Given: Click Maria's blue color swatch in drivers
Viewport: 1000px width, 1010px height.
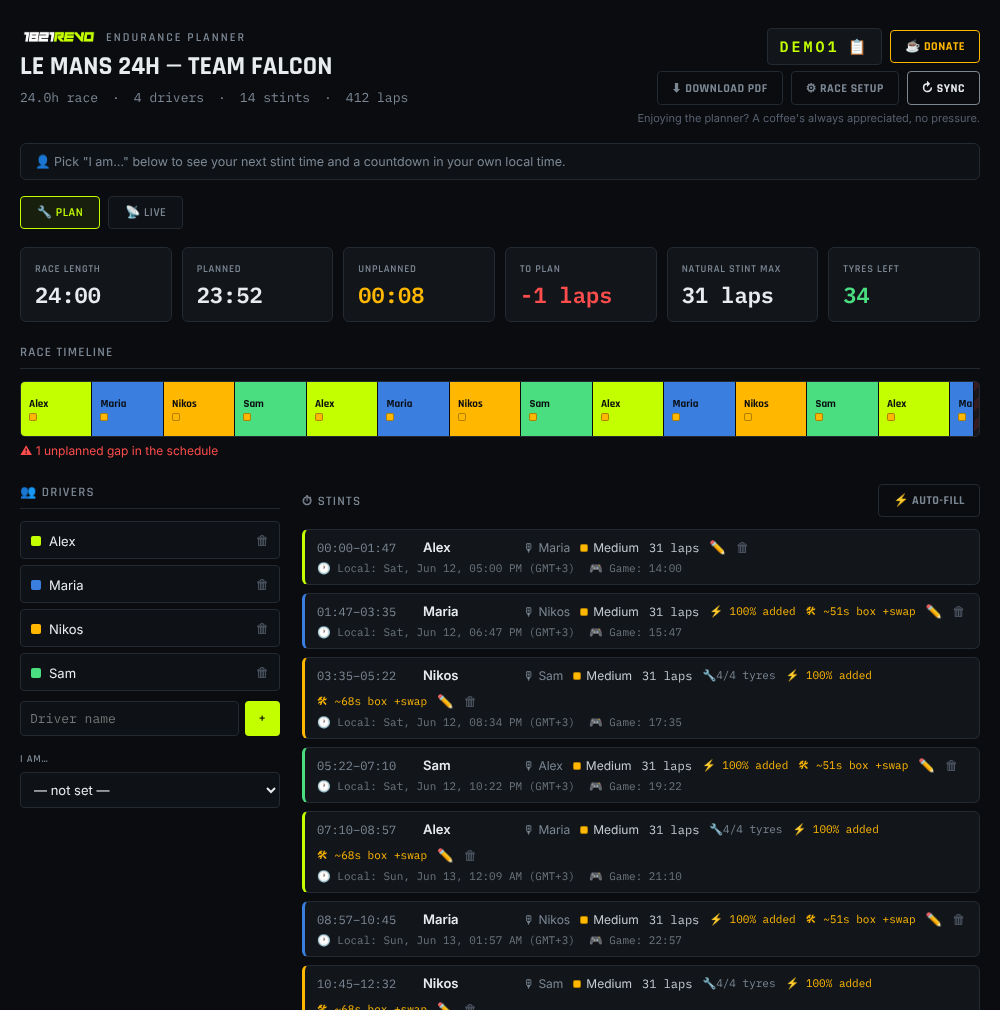Looking at the screenshot, I should pyautogui.click(x=36, y=585).
